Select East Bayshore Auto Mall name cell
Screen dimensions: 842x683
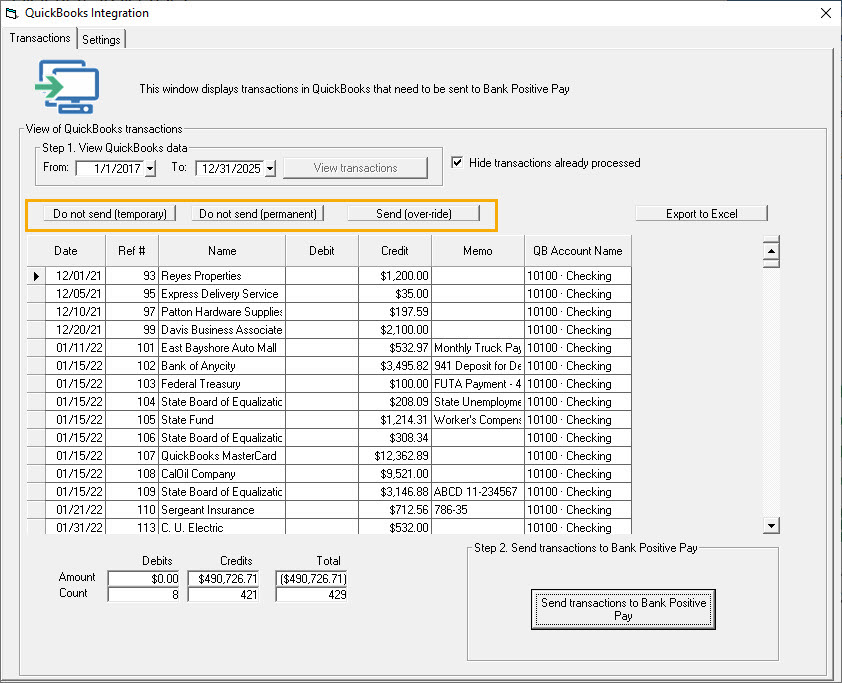point(222,348)
